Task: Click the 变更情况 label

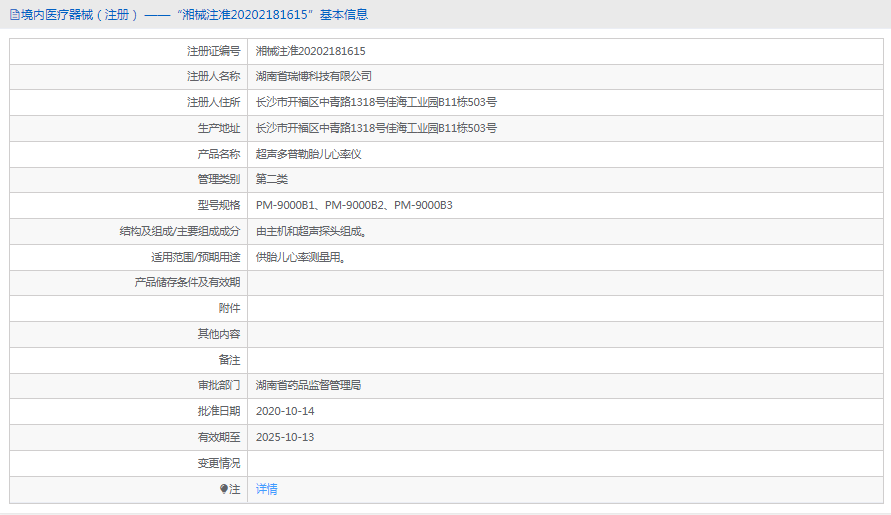Action: tap(219, 463)
